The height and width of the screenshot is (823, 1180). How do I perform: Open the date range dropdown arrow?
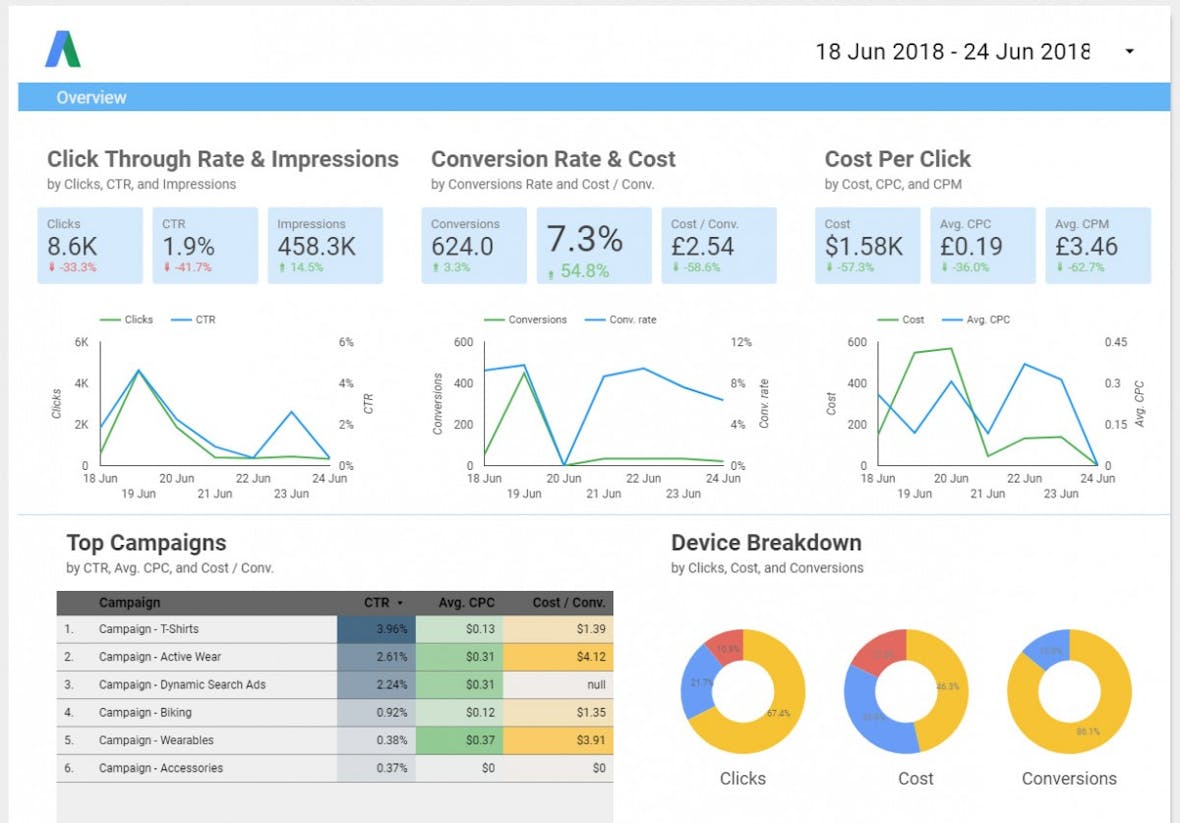click(1129, 52)
